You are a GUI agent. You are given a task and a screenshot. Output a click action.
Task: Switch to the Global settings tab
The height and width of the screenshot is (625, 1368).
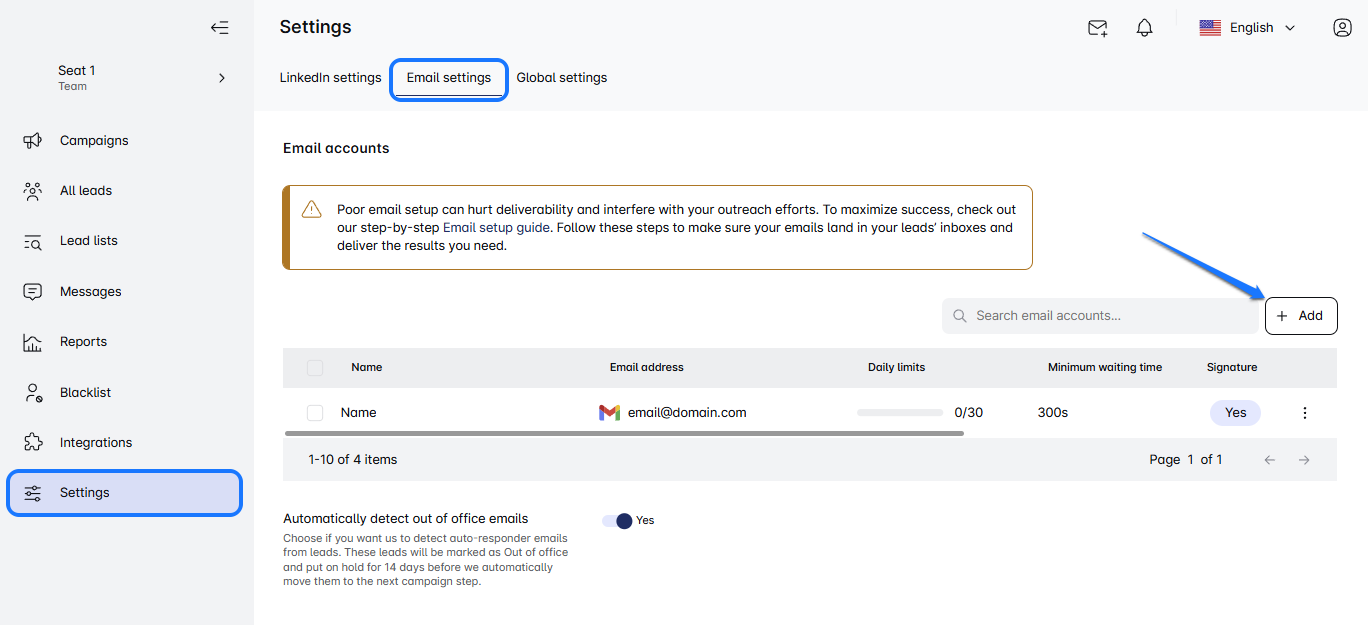(561, 78)
